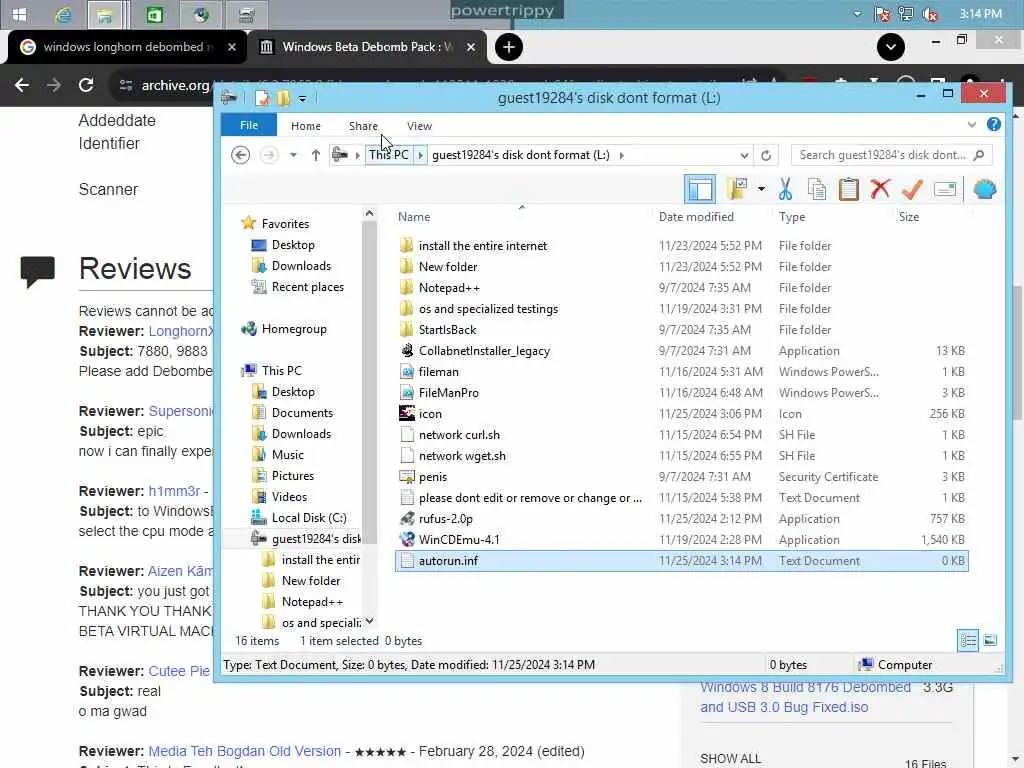Open the Explorer Help icon
Image resolution: width=1024 pixels, height=768 pixels.
pos(993,125)
